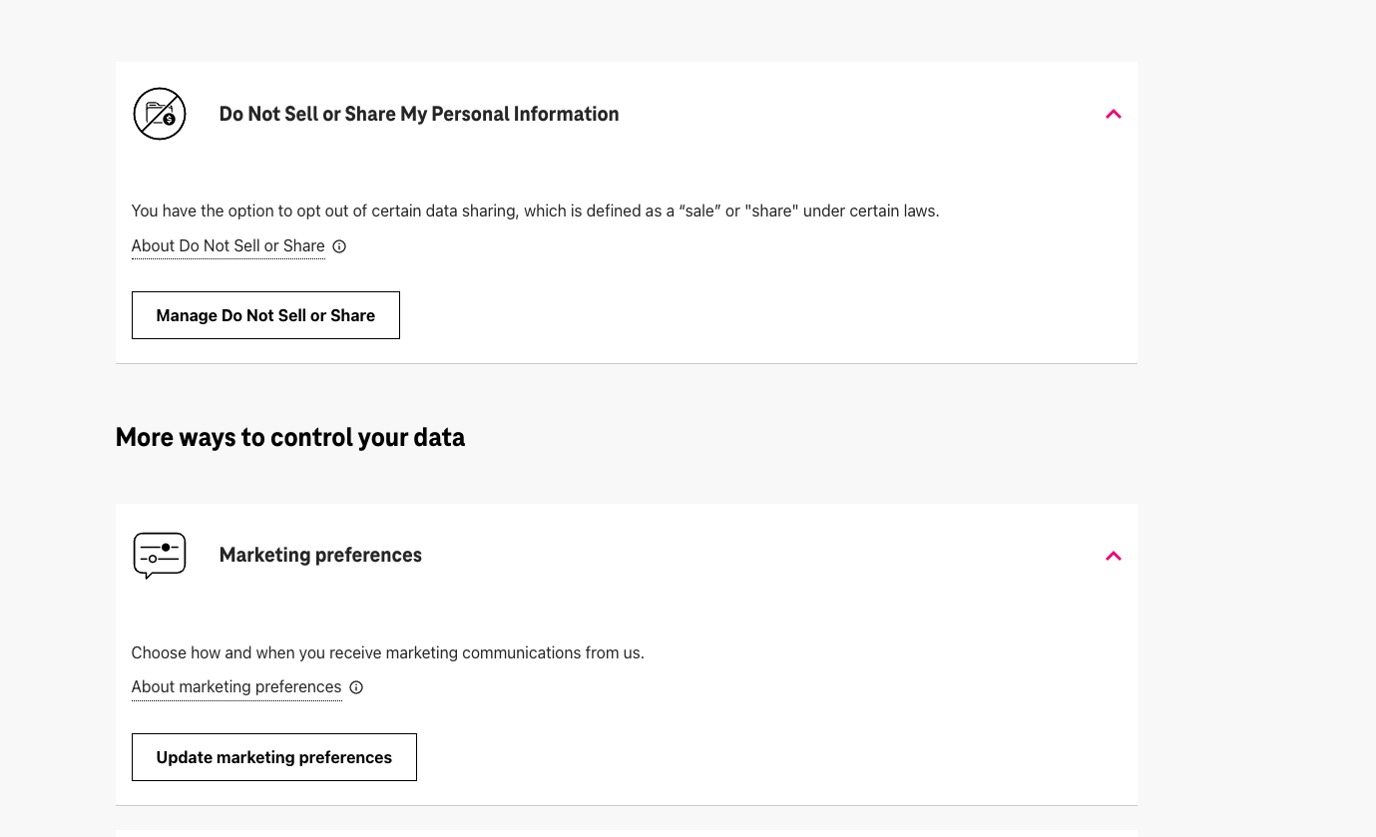1376x837 pixels.
Task: Click the quoted word "sale" in the description
Action: [x=698, y=211]
